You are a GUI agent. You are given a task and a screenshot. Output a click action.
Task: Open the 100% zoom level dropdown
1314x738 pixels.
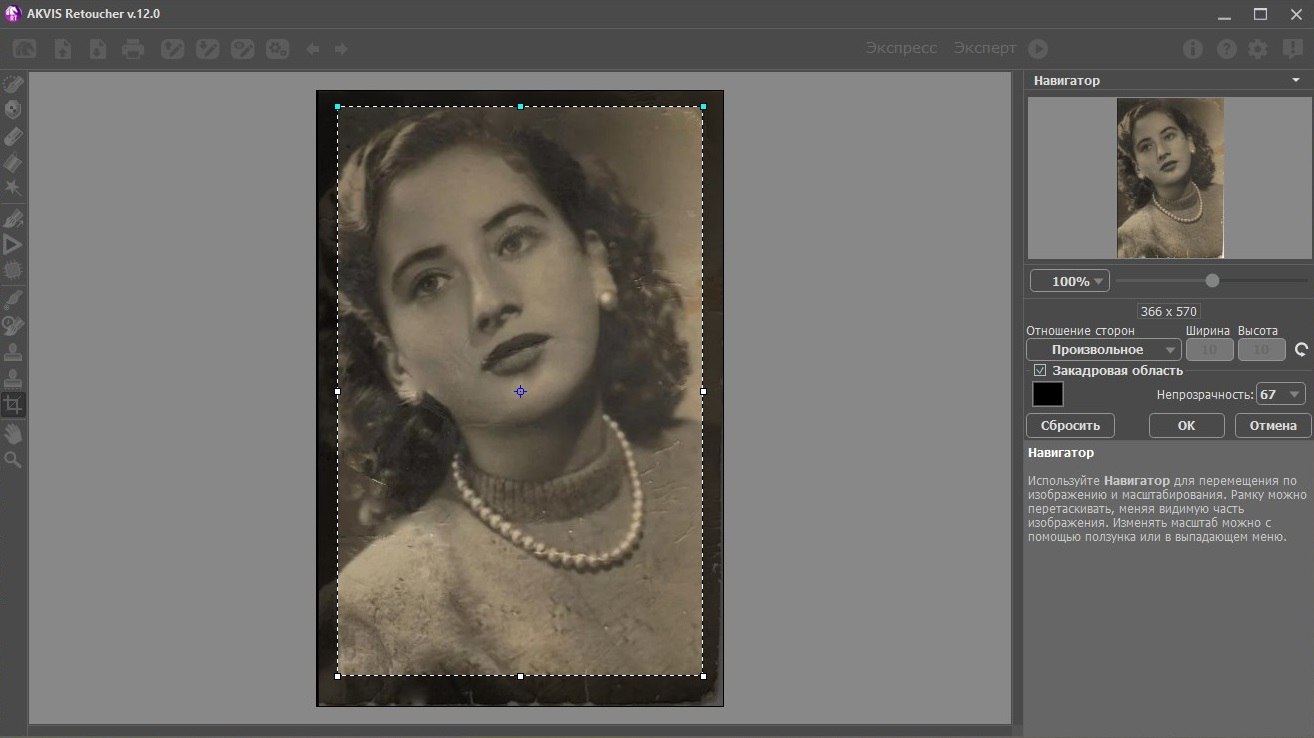click(x=1070, y=281)
